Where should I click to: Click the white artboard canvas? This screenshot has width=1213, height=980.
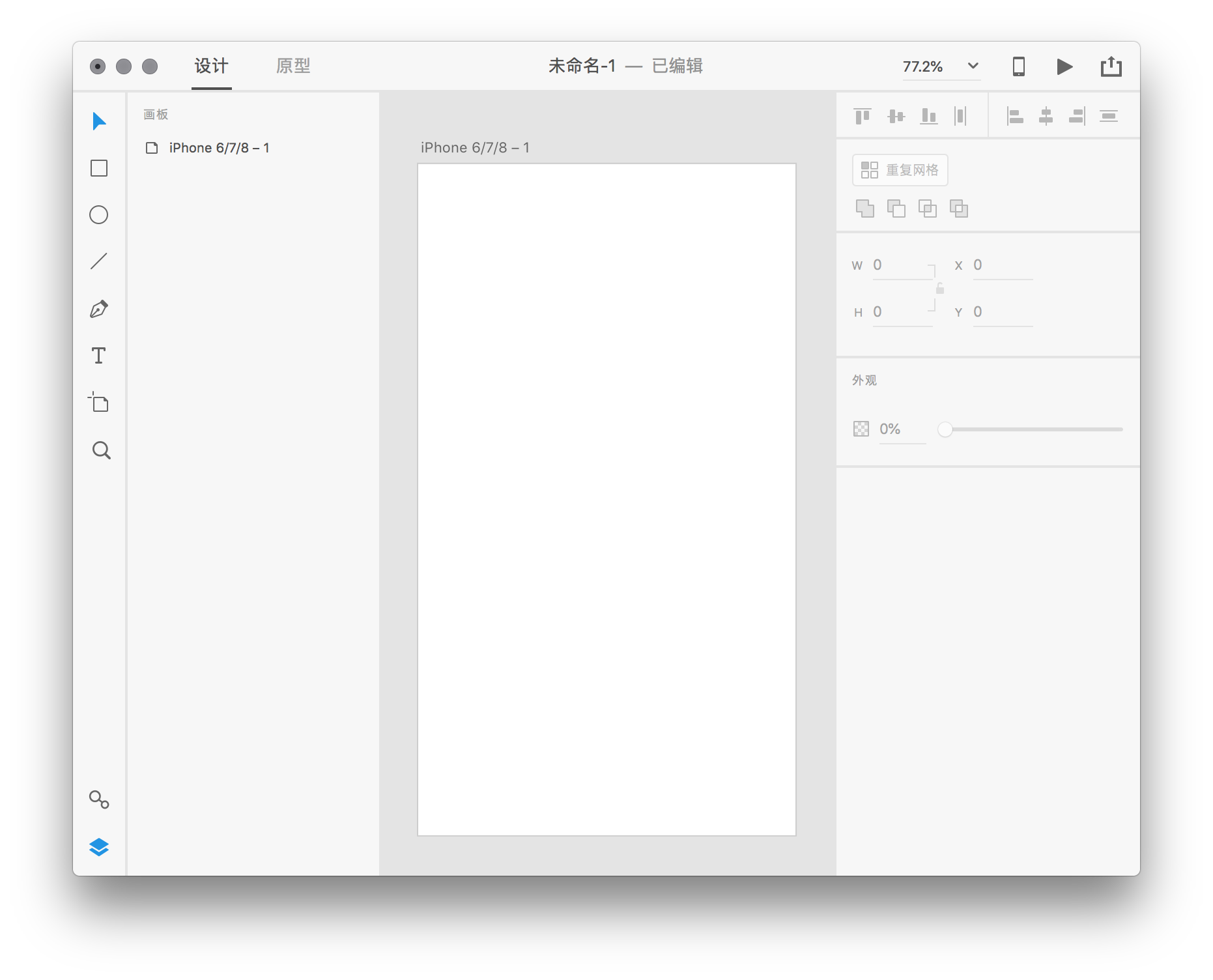pyautogui.click(x=606, y=500)
